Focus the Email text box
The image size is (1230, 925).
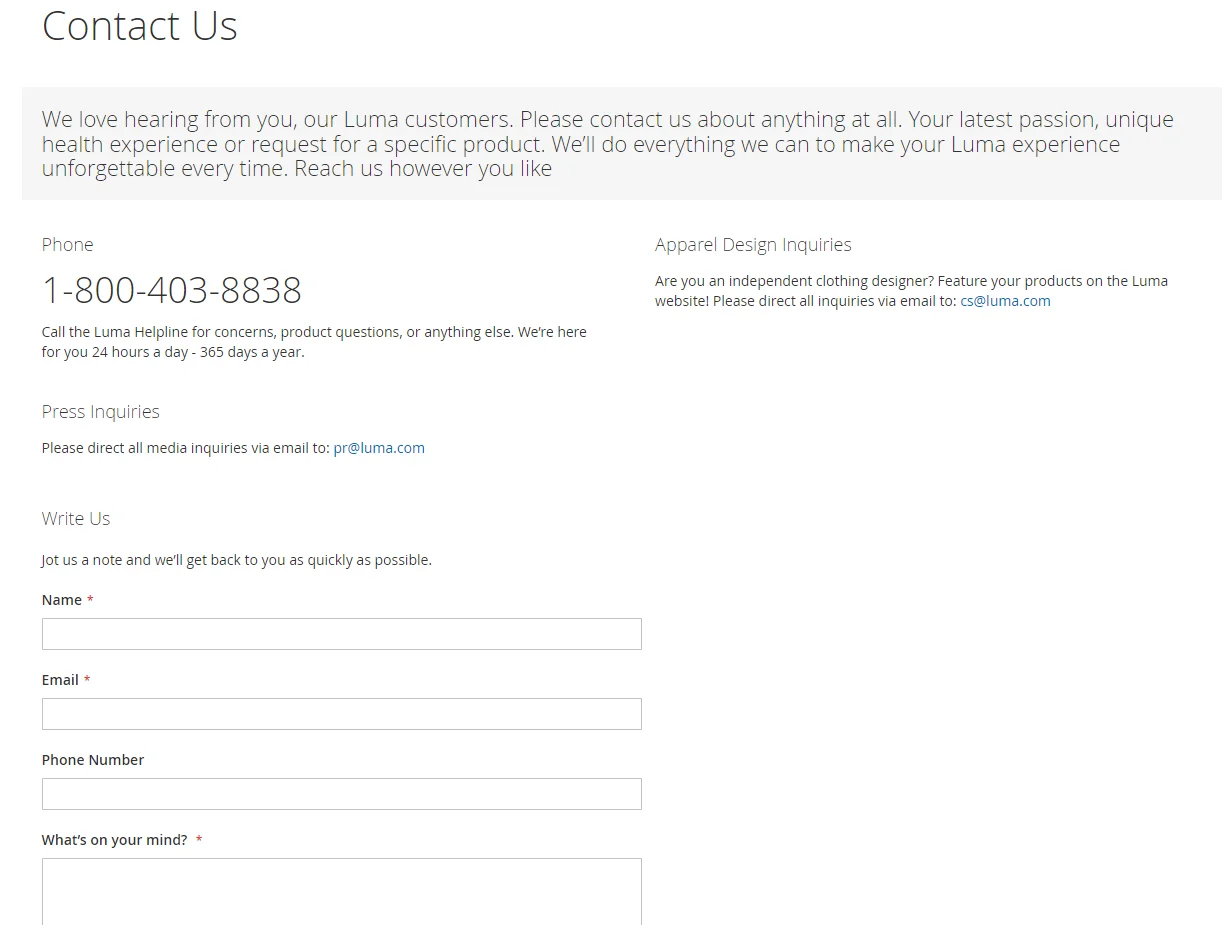point(341,714)
